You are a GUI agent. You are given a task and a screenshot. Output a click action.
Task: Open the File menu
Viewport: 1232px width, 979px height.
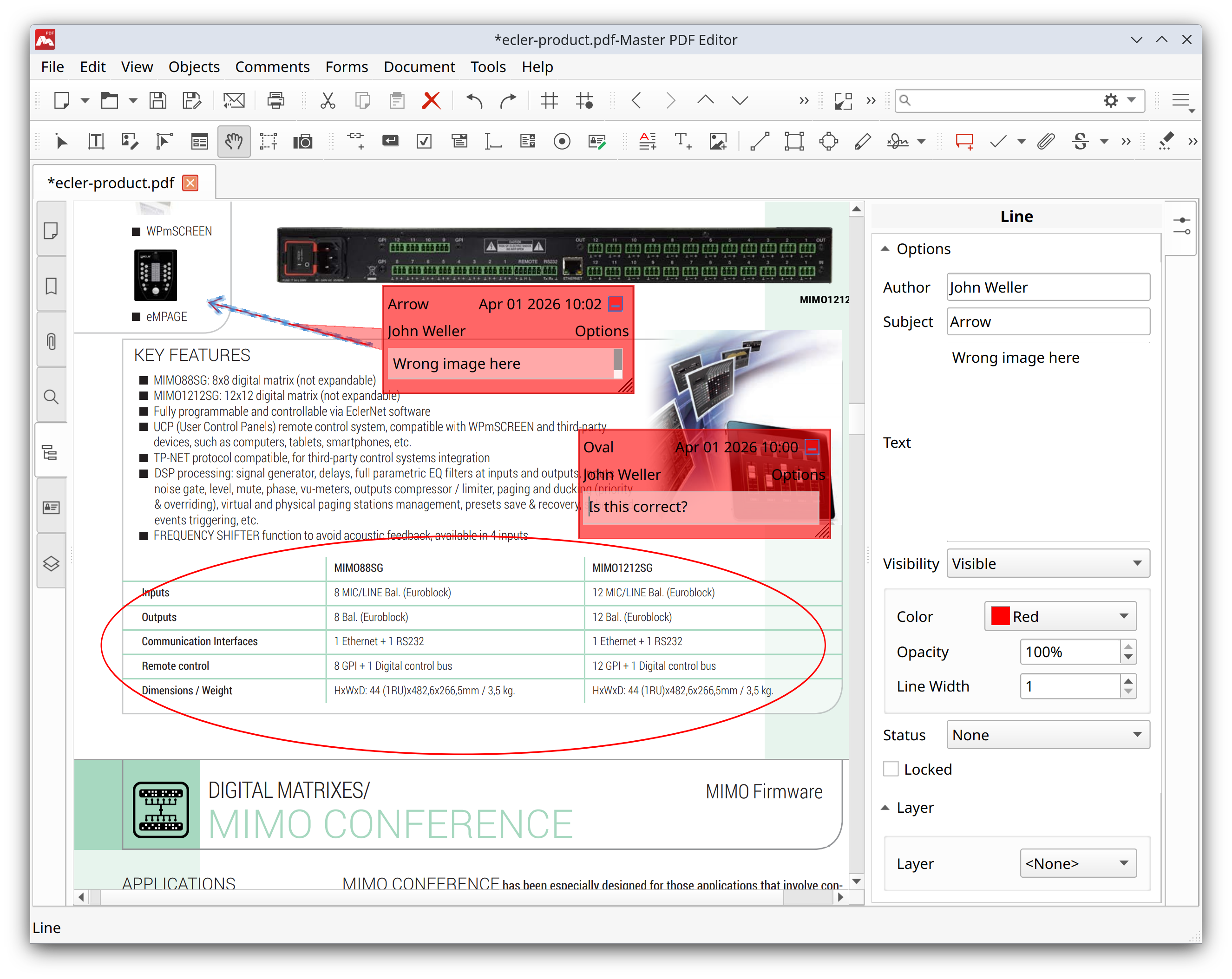[52, 67]
